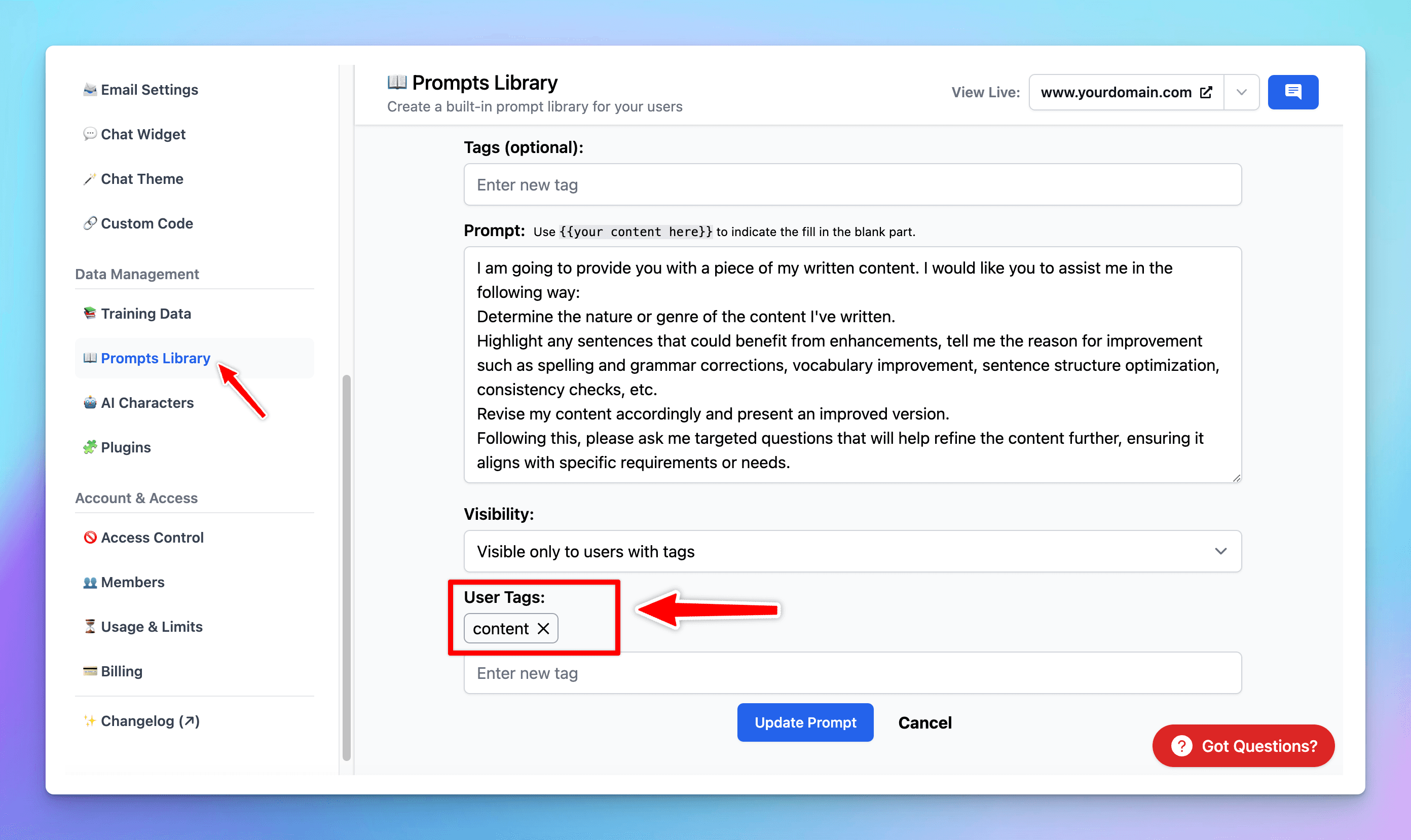Image resolution: width=1411 pixels, height=840 pixels.
Task: Click the Email Settings envelope icon
Action: [x=90, y=90]
